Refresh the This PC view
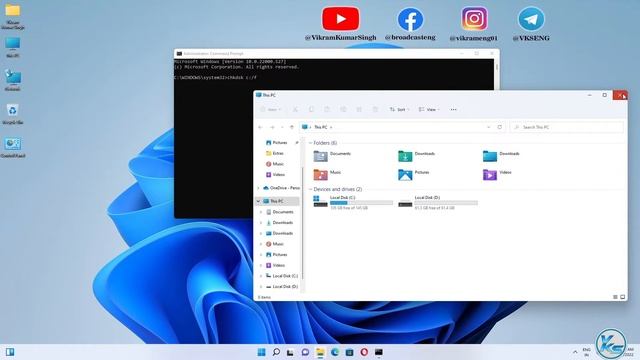640x360 pixels. click(x=500, y=127)
